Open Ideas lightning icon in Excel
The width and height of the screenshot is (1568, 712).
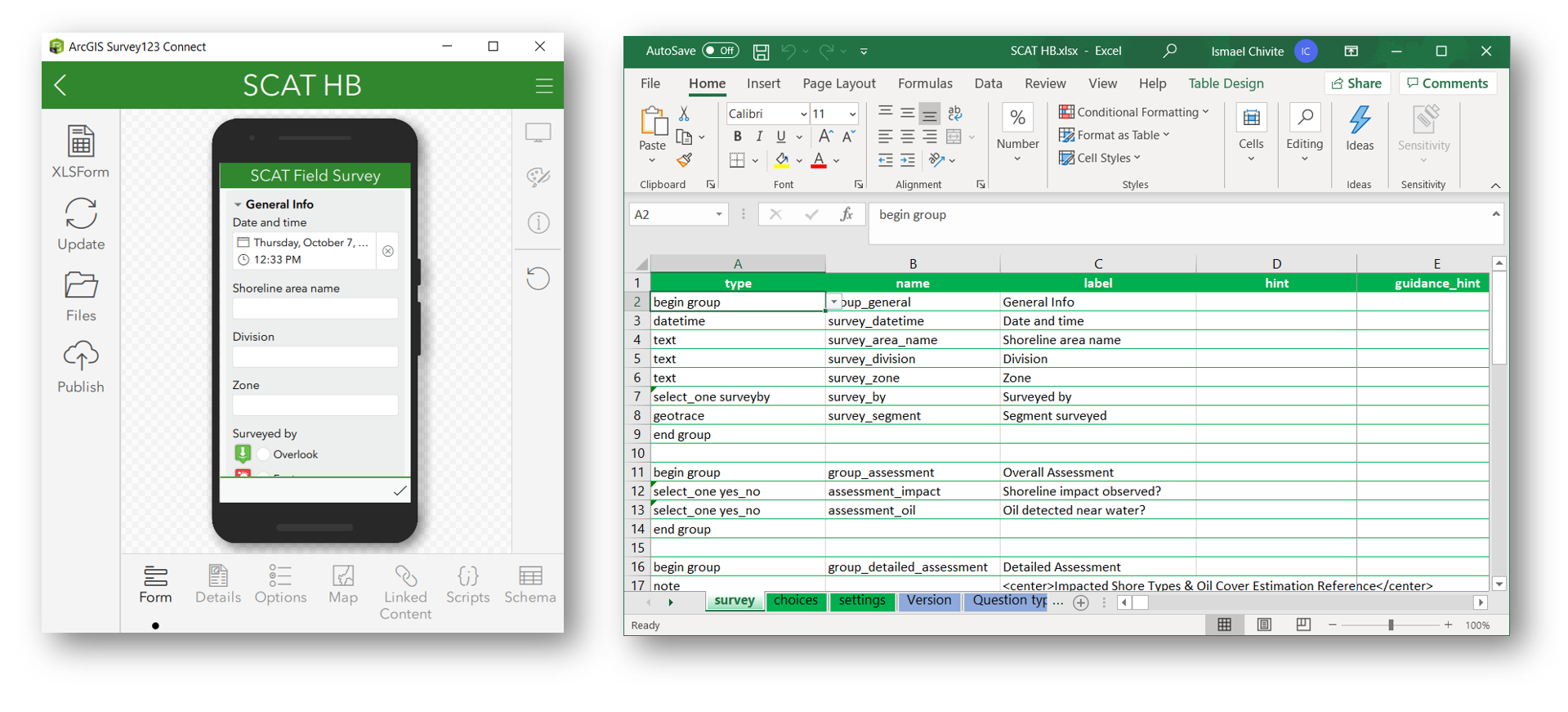pyautogui.click(x=1360, y=128)
